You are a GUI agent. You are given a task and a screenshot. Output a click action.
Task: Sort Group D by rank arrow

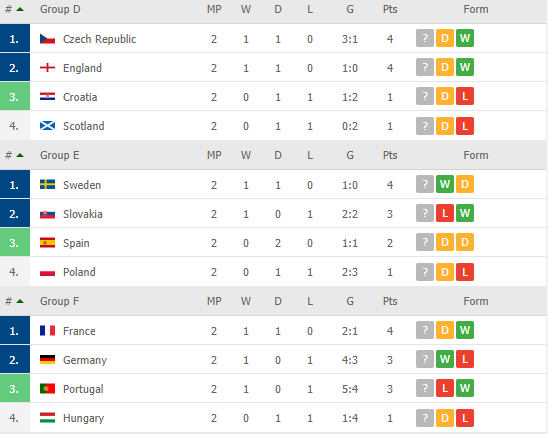[x=20, y=9]
